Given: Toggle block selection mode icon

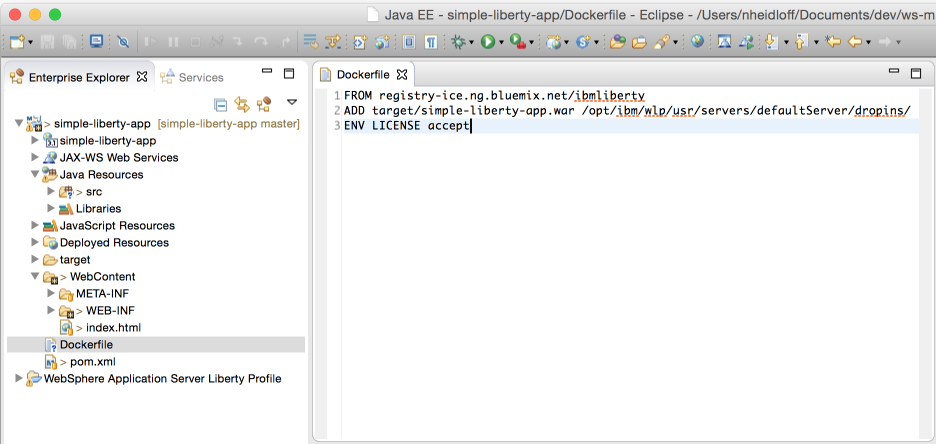Looking at the screenshot, I should pos(408,42).
